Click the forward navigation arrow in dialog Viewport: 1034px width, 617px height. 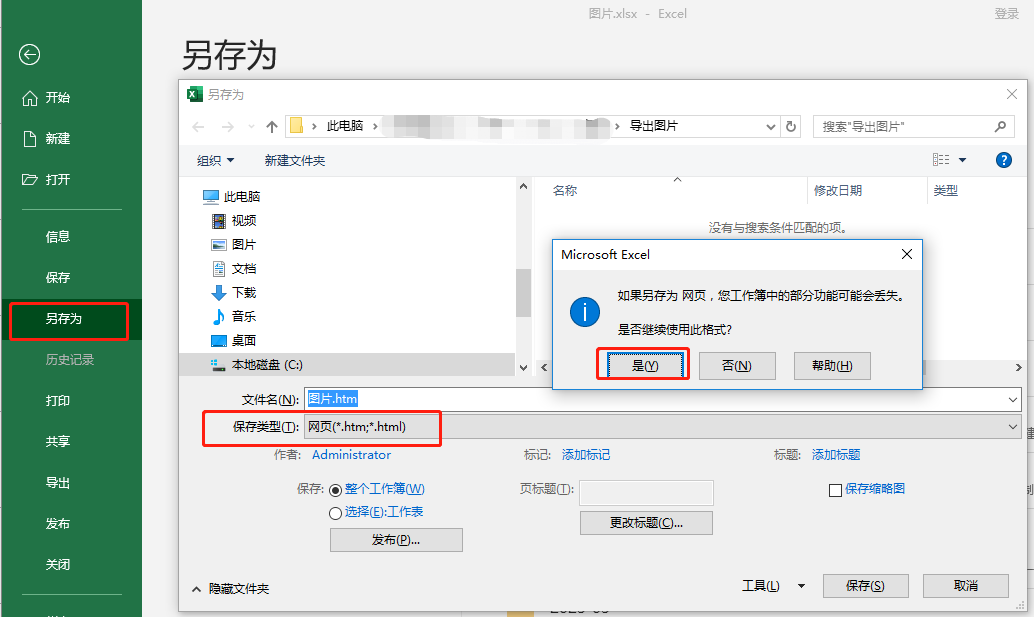pyautogui.click(x=228, y=127)
